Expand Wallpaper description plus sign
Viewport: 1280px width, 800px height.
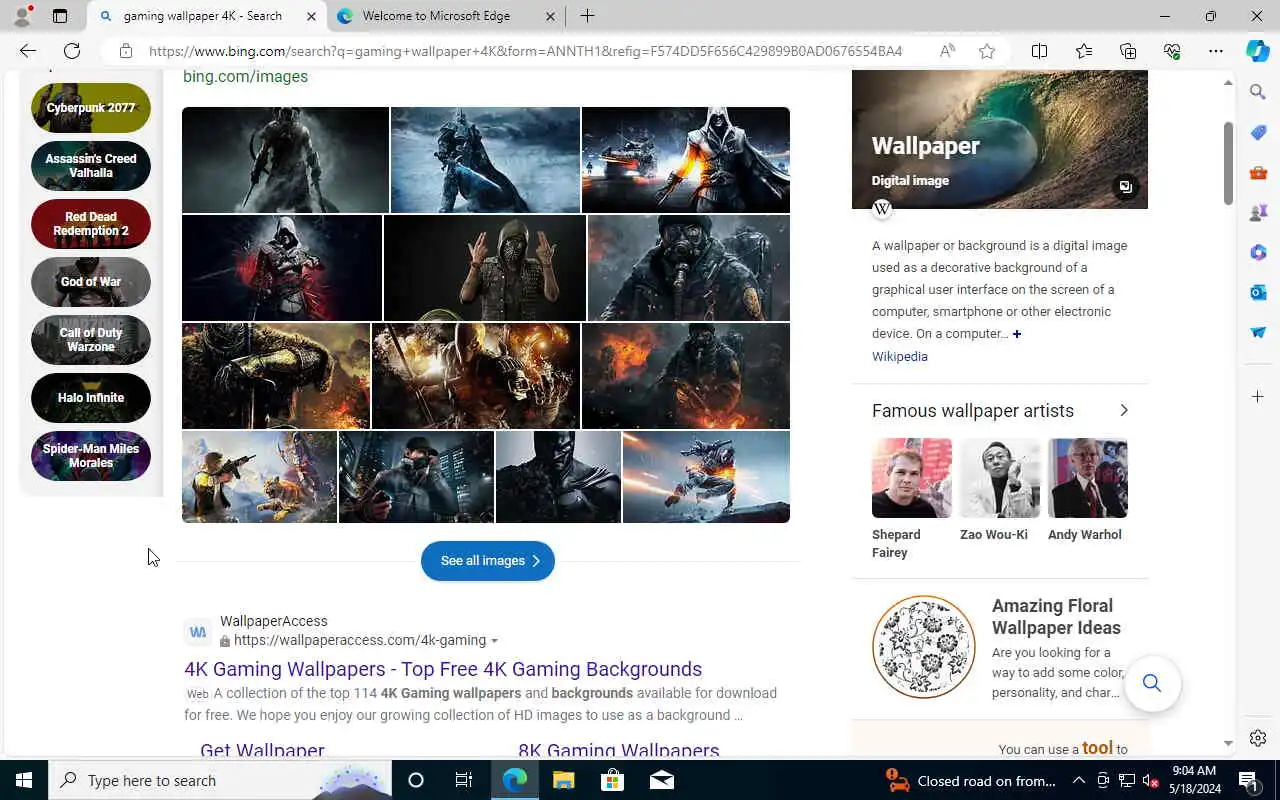(1017, 334)
